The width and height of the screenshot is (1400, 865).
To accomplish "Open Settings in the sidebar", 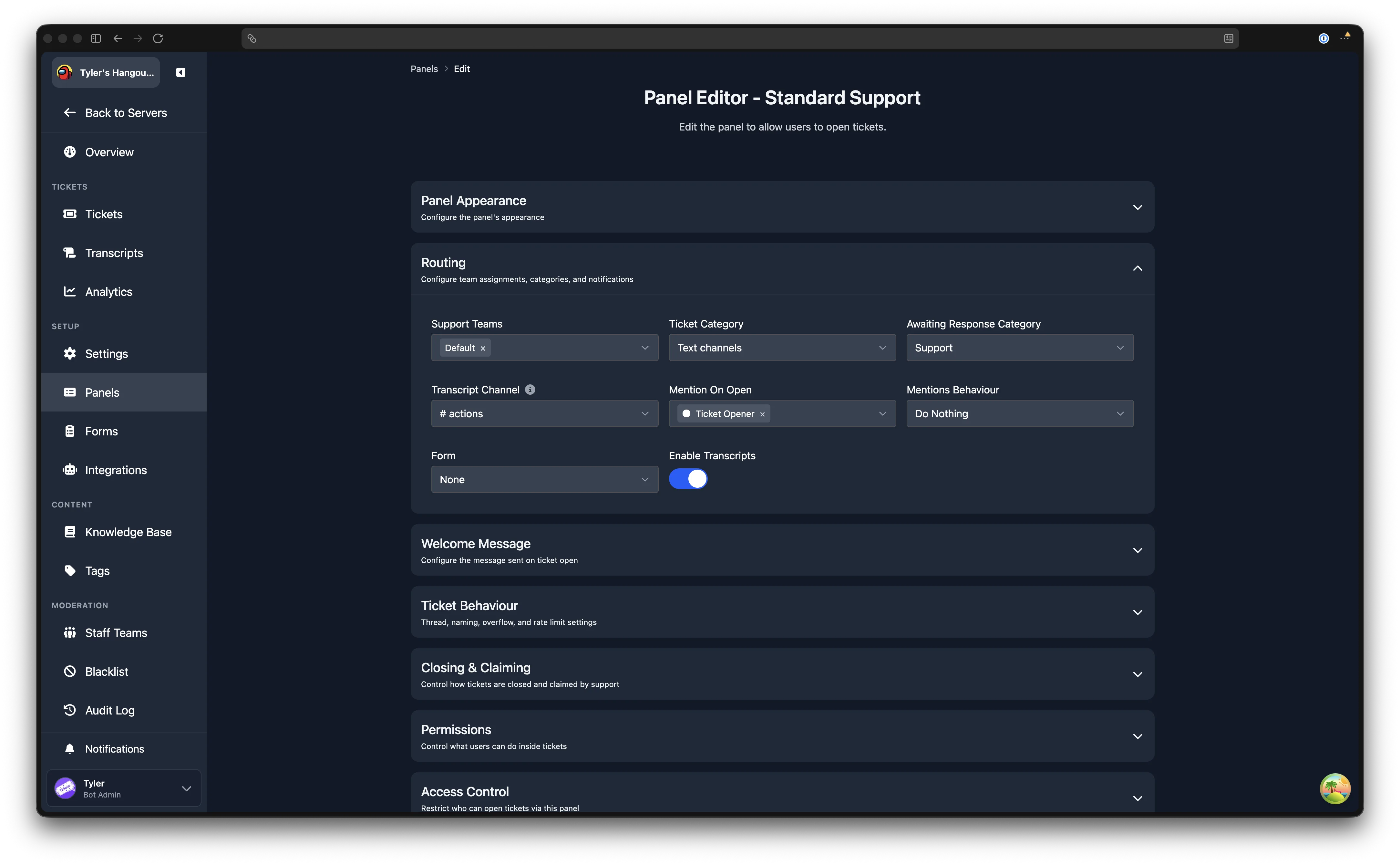I will point(124,354).
